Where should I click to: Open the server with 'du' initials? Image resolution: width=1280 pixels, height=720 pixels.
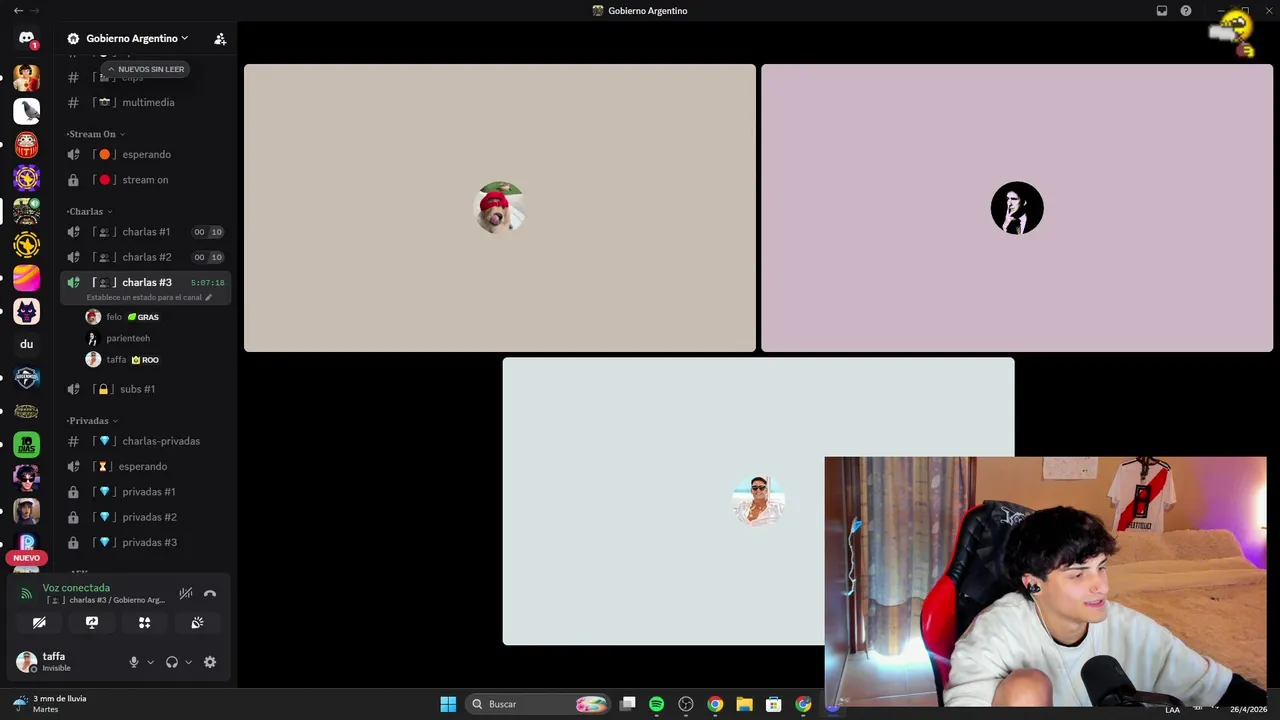[26, 344]
